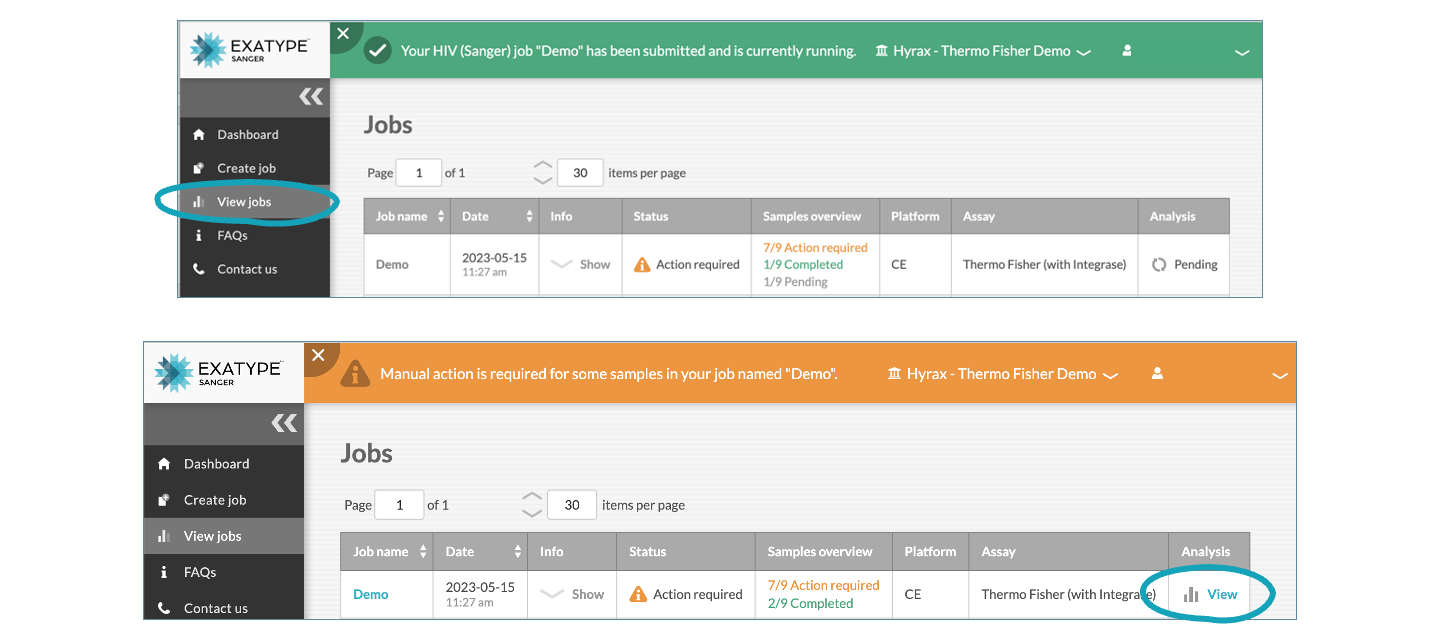Click '7/9 Action required' in bottom table

tap(824, 585)
